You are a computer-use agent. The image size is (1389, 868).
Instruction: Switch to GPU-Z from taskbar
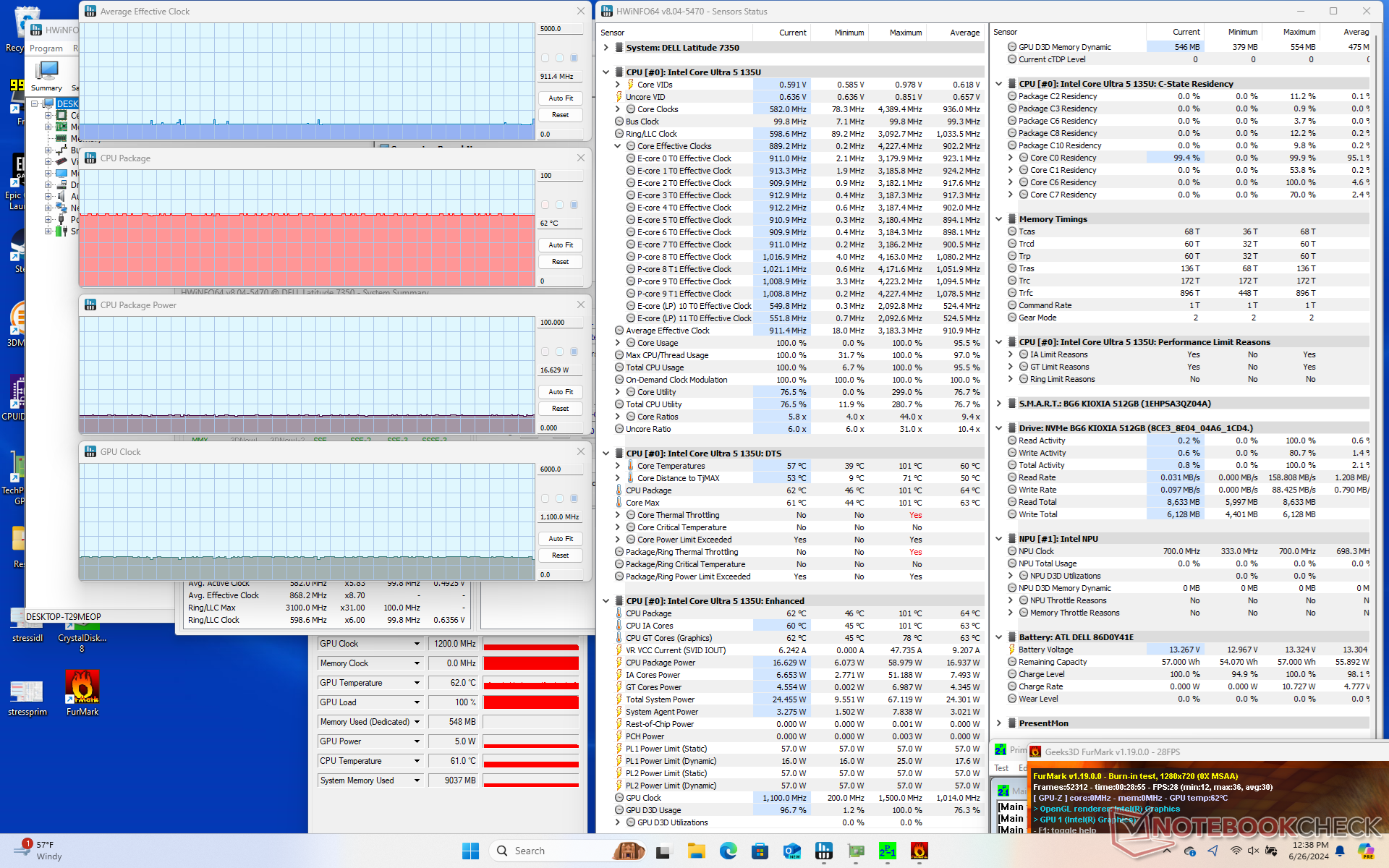856,851
